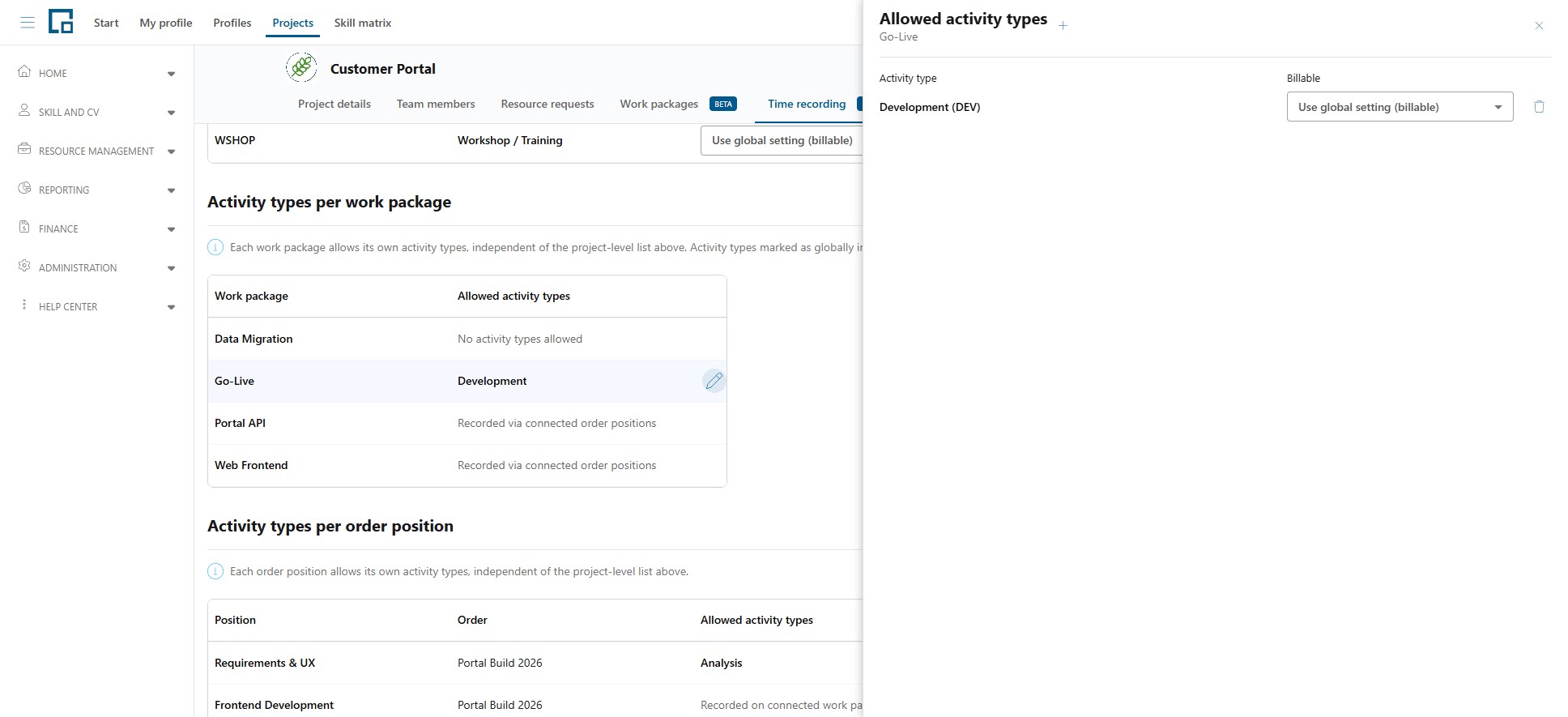
Task: Add an allowed activity type with plus icon
Action: click(x=1063, y=25)
